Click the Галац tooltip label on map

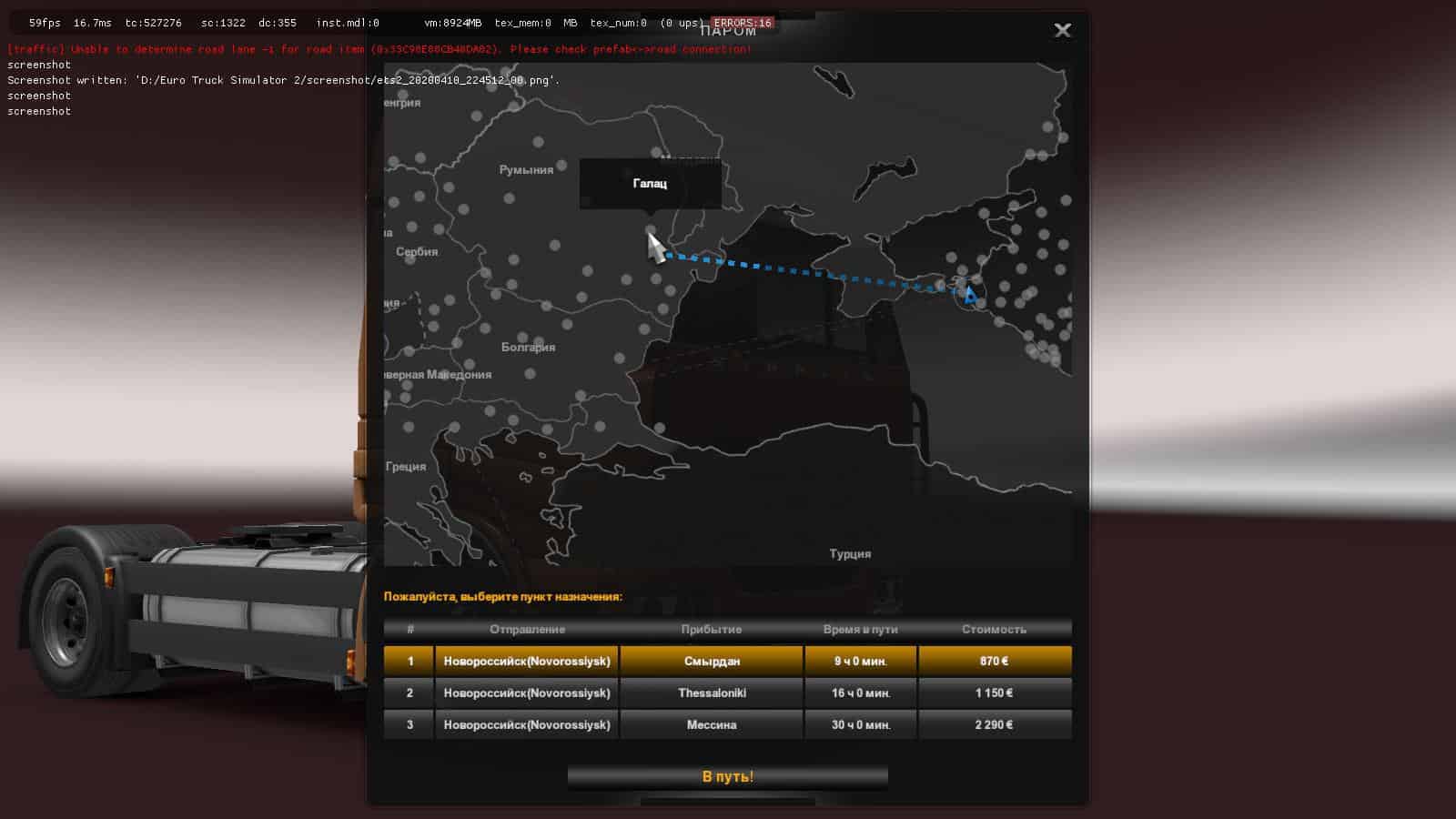[x=650, y=184]
